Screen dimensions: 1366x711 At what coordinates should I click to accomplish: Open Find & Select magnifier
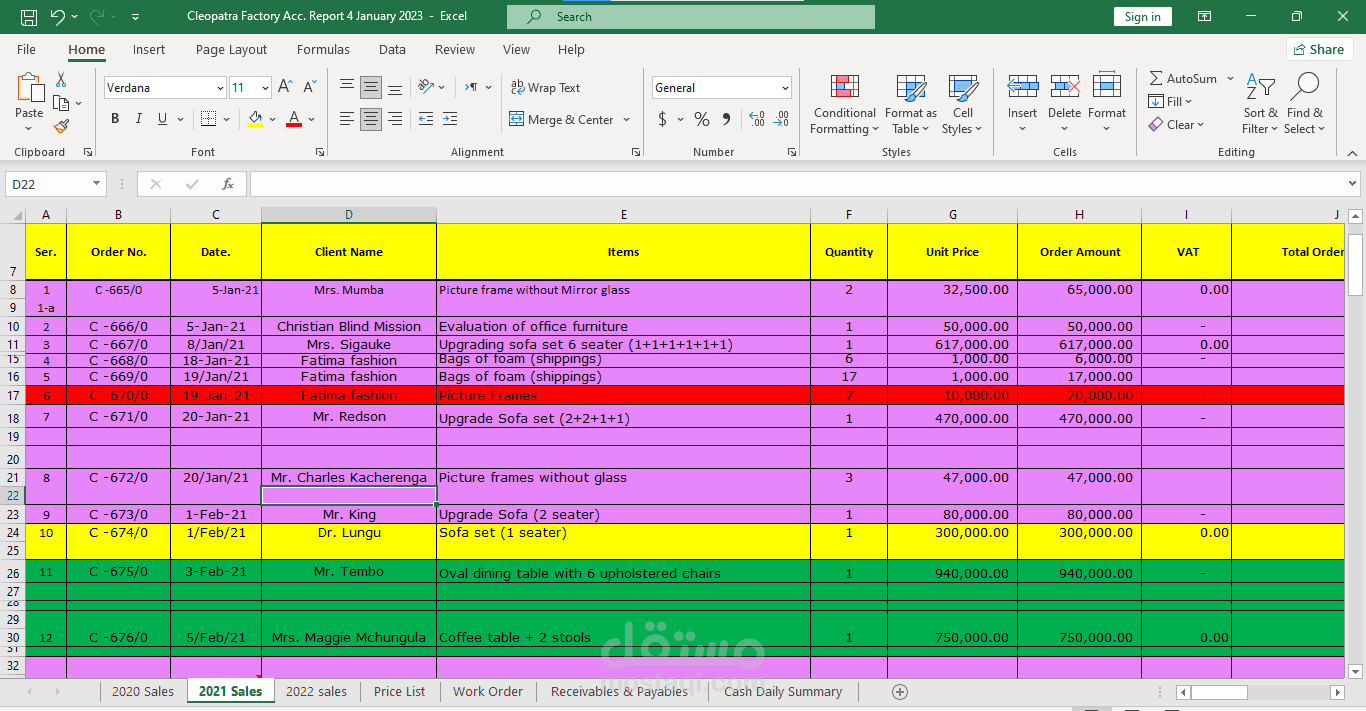(1305, 104)
